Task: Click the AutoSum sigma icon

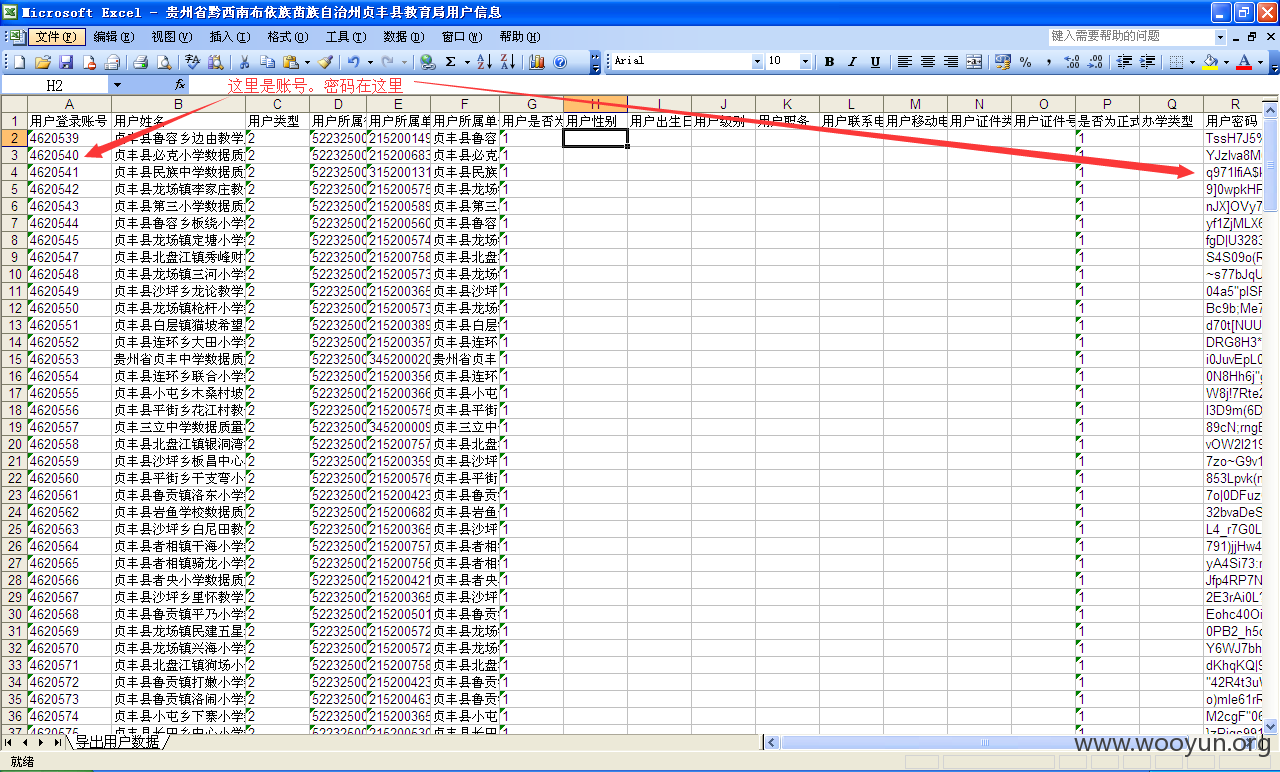Action: point(450,62)
